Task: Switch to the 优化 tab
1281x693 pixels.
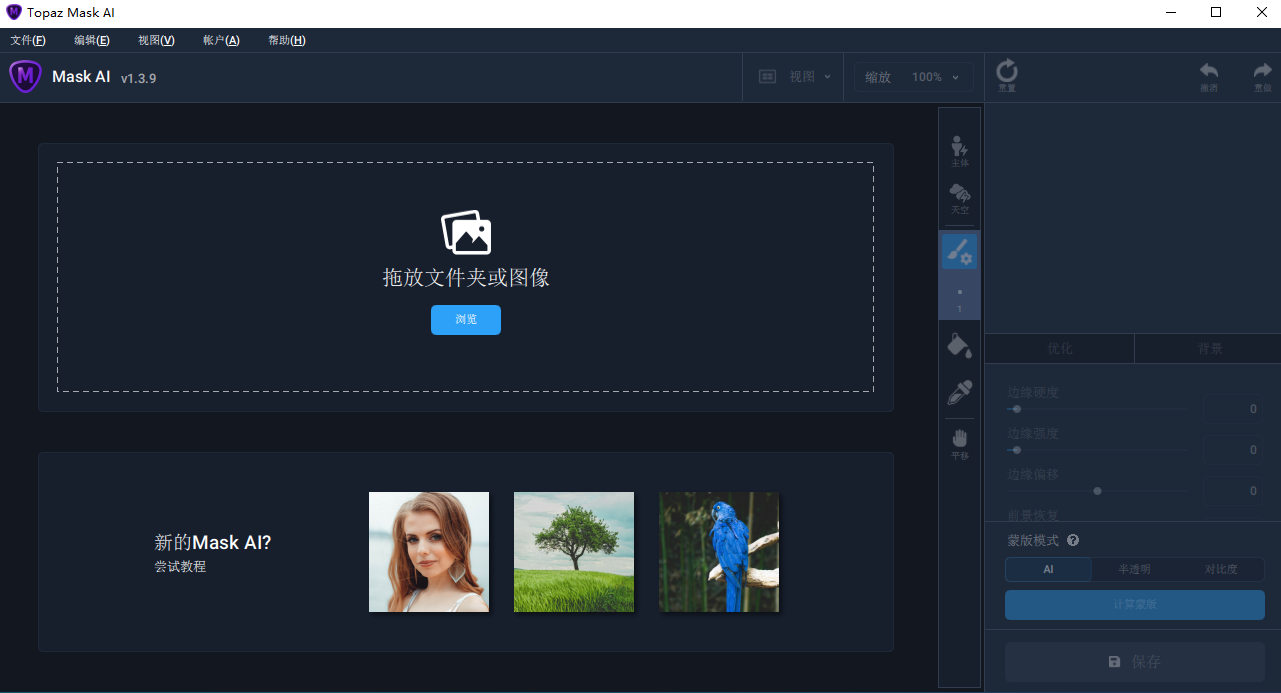Action: point(1060,349)
